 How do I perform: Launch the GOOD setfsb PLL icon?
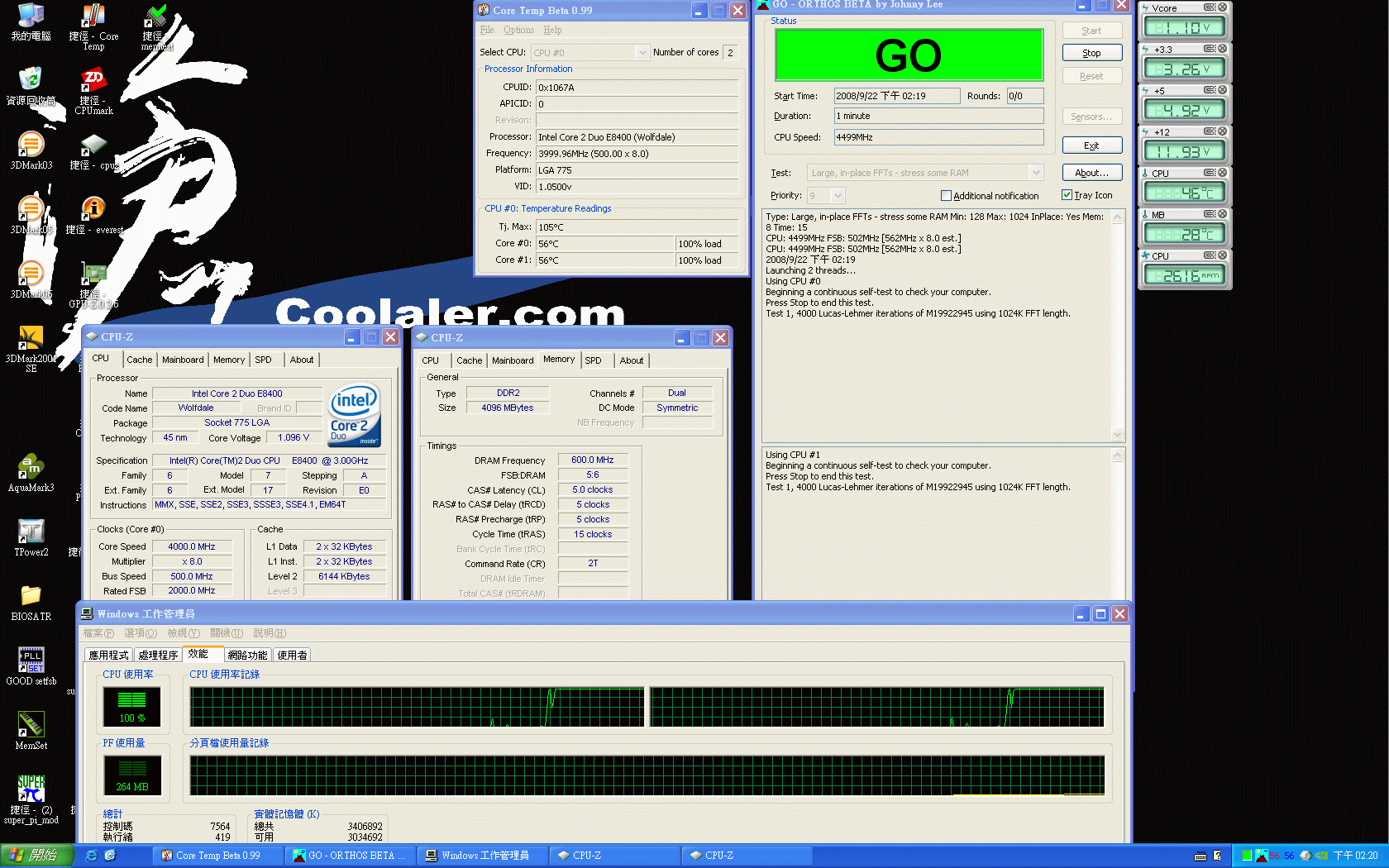pyautogui.click(x=31, y=666)
